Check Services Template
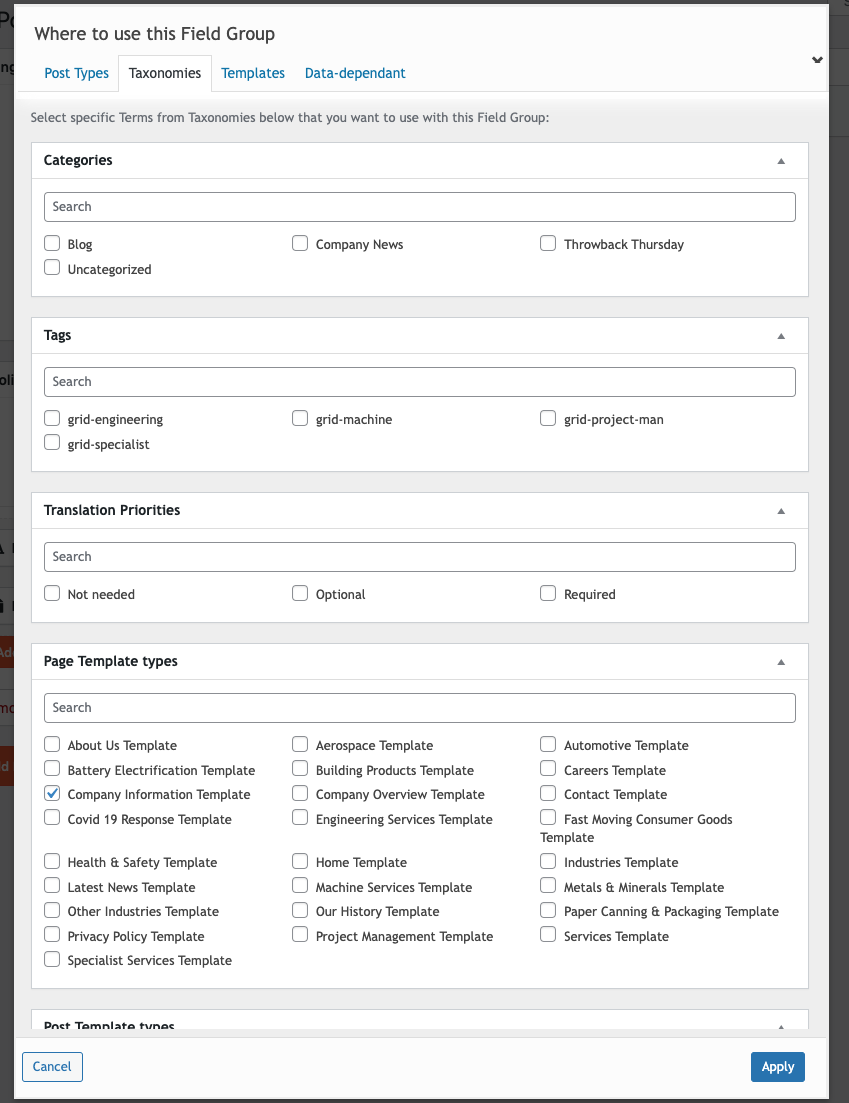This screenshot has height=1103, width=849. [548, 934]
